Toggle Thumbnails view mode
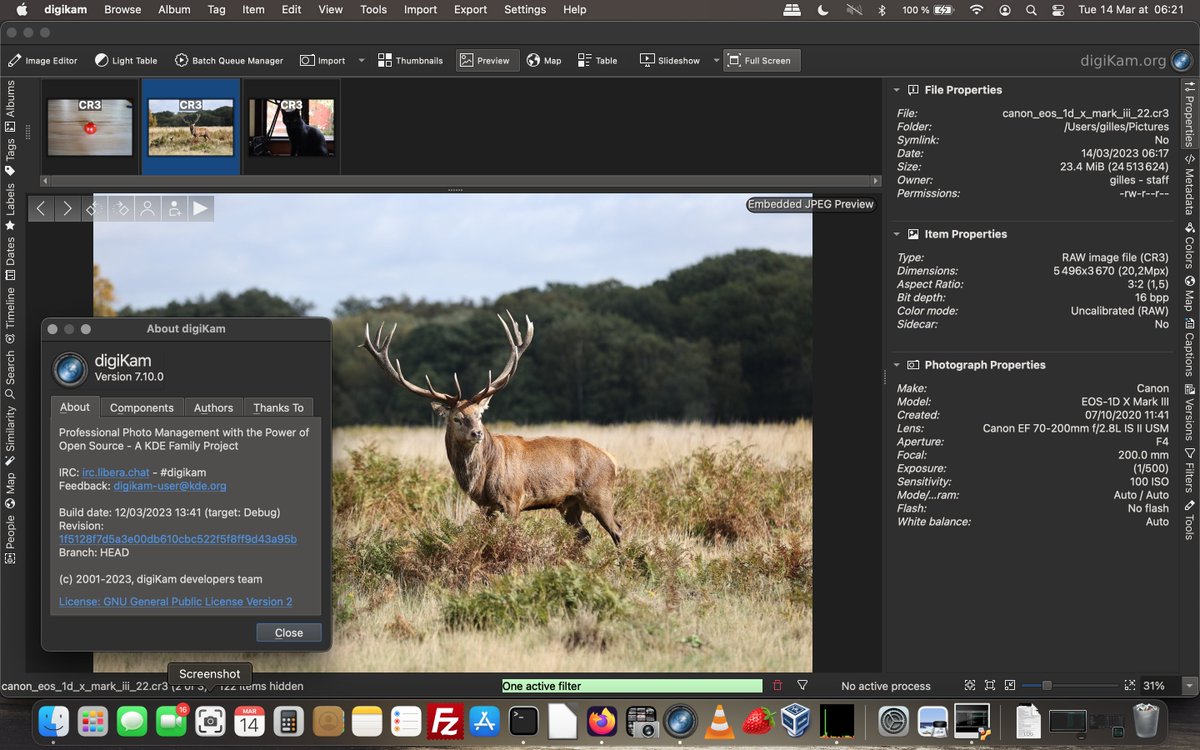The image size is (1200, 750). (x=409, y=60)
